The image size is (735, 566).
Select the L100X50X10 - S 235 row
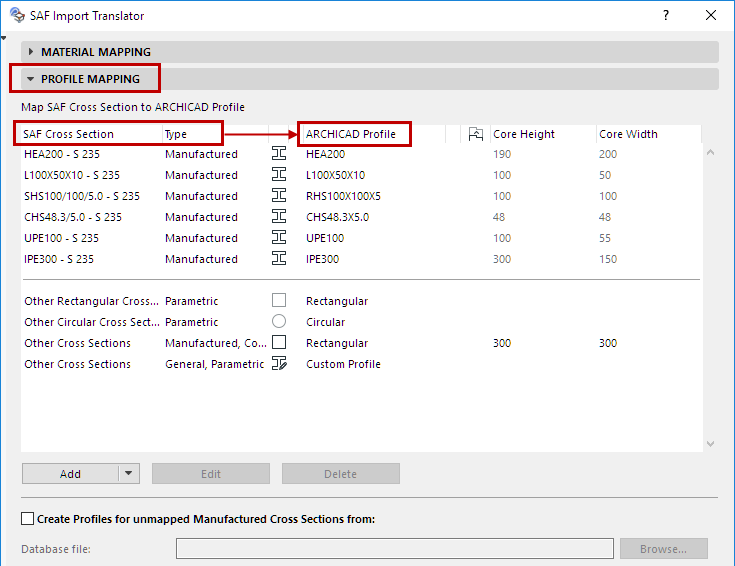pyautogui.click(x=362, y=175)
